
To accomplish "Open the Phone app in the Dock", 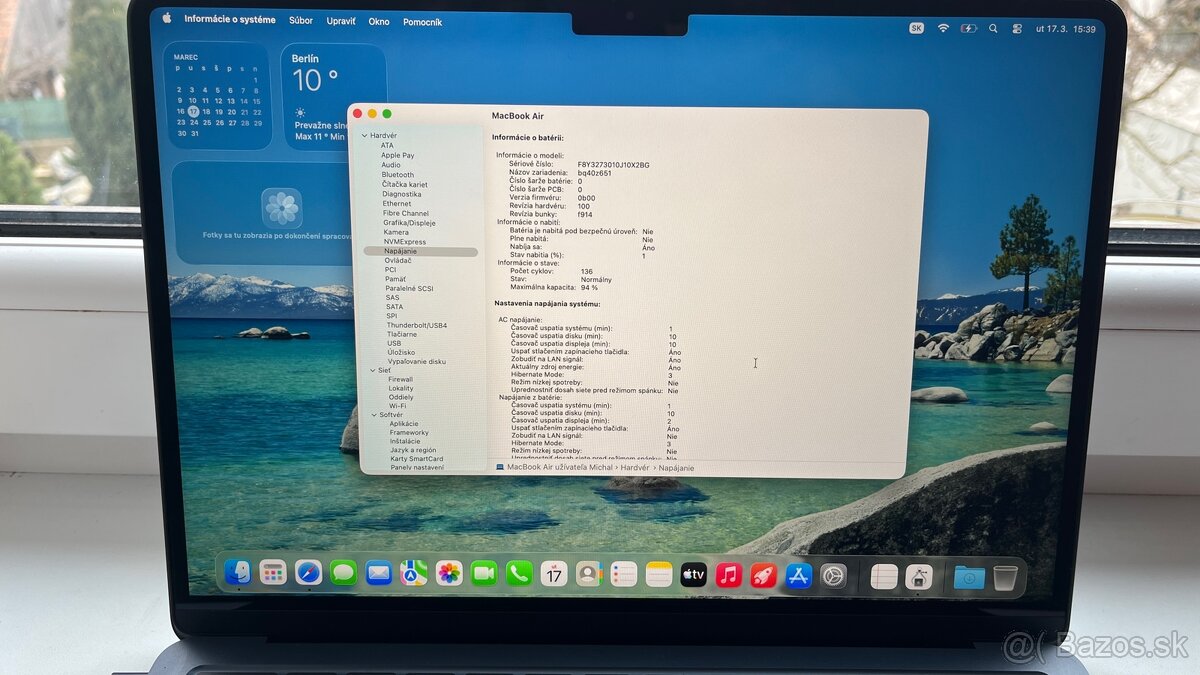I will point(519,573).
